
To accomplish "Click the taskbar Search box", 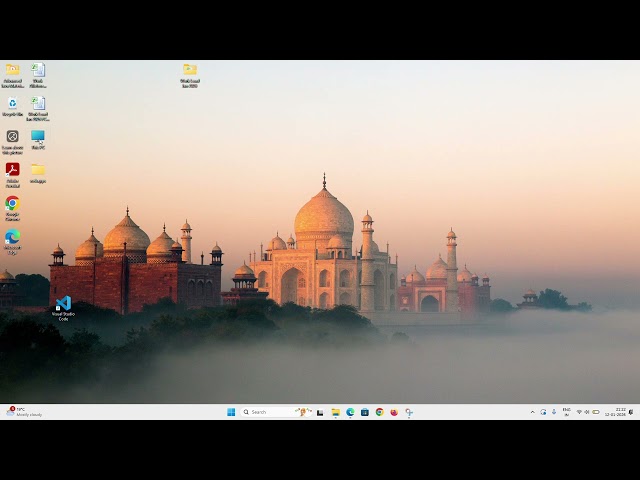I will click(276, 412).
